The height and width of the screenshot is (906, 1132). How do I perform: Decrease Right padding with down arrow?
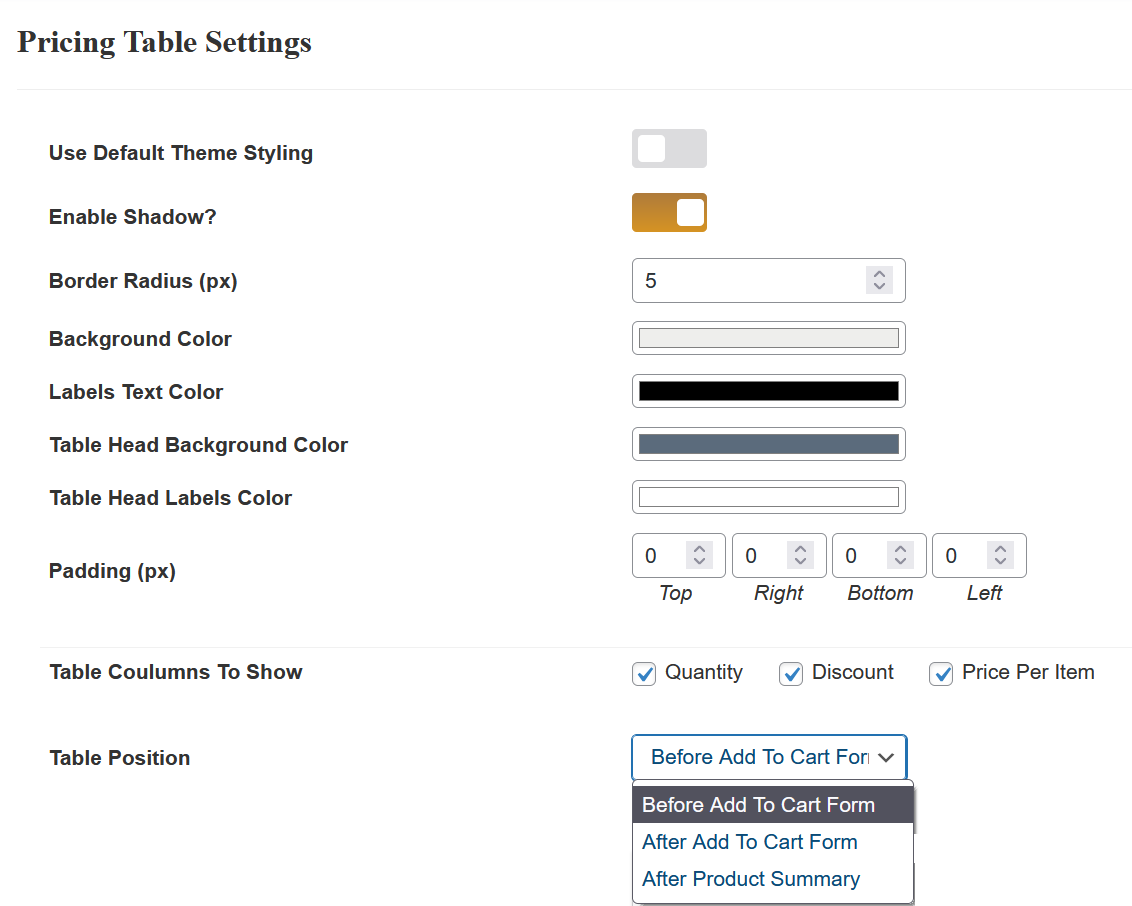tap(800, 562)
